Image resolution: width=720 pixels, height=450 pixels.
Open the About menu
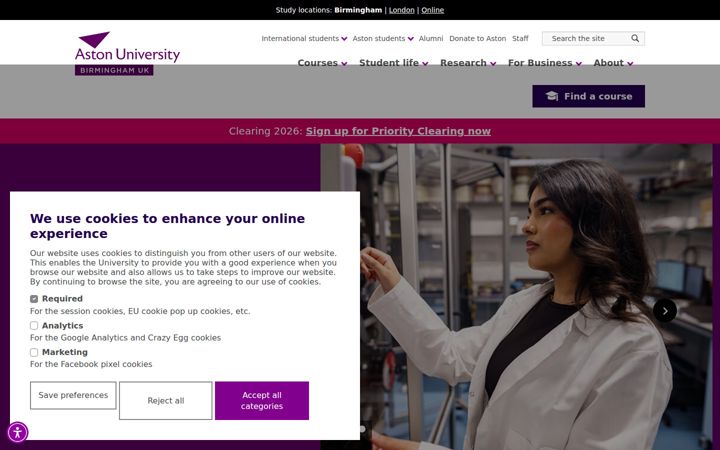click(613, 63)
